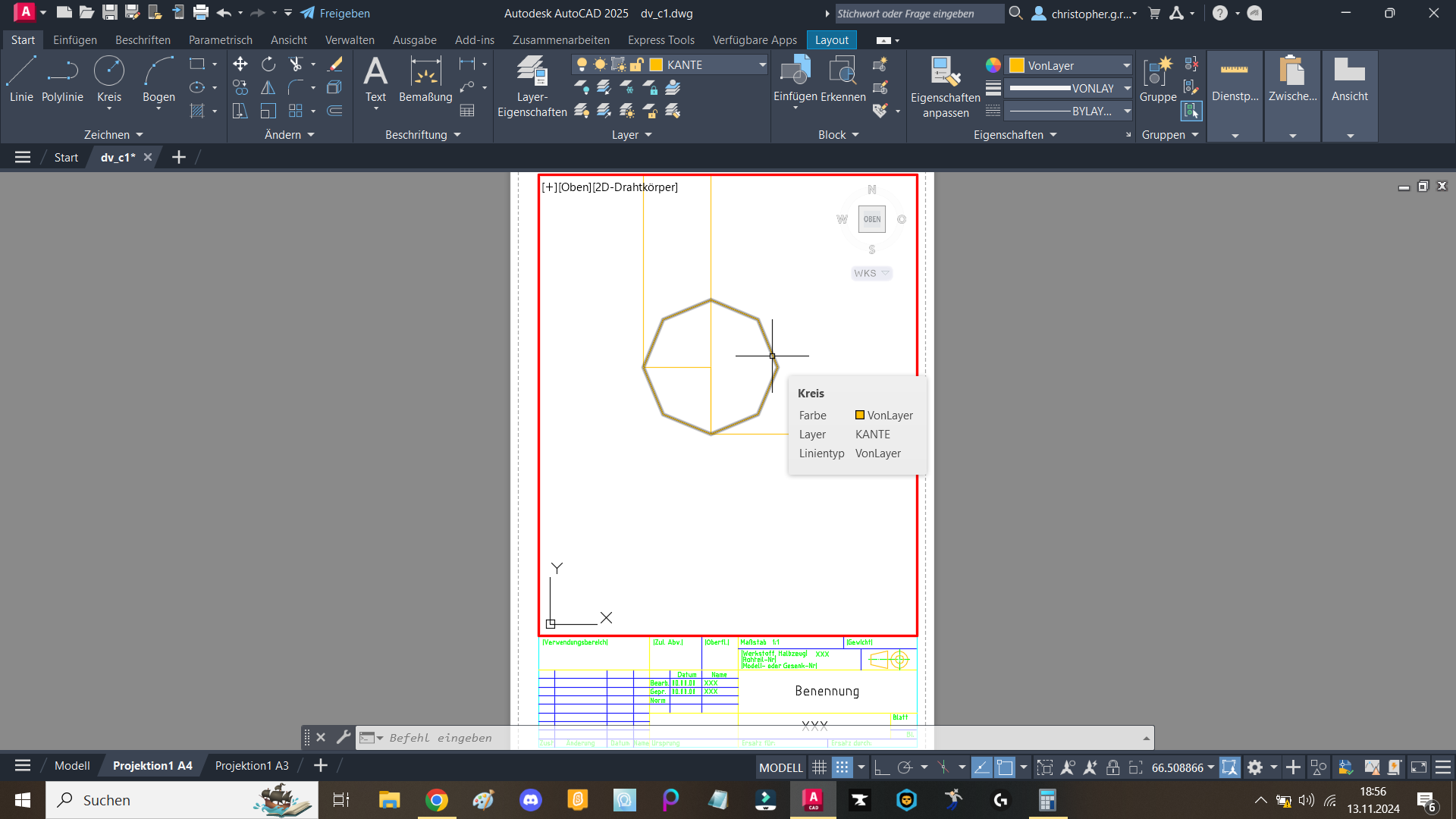The height and width of the screenshot is (819, 1456).
Task: Switch to the Einfügen ribbon tab
Action: click(x=75, y=39)
